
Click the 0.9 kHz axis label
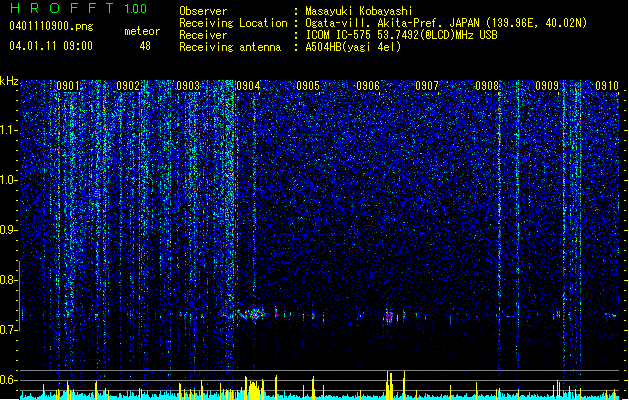pyautogui.click(x=9, y=230)
